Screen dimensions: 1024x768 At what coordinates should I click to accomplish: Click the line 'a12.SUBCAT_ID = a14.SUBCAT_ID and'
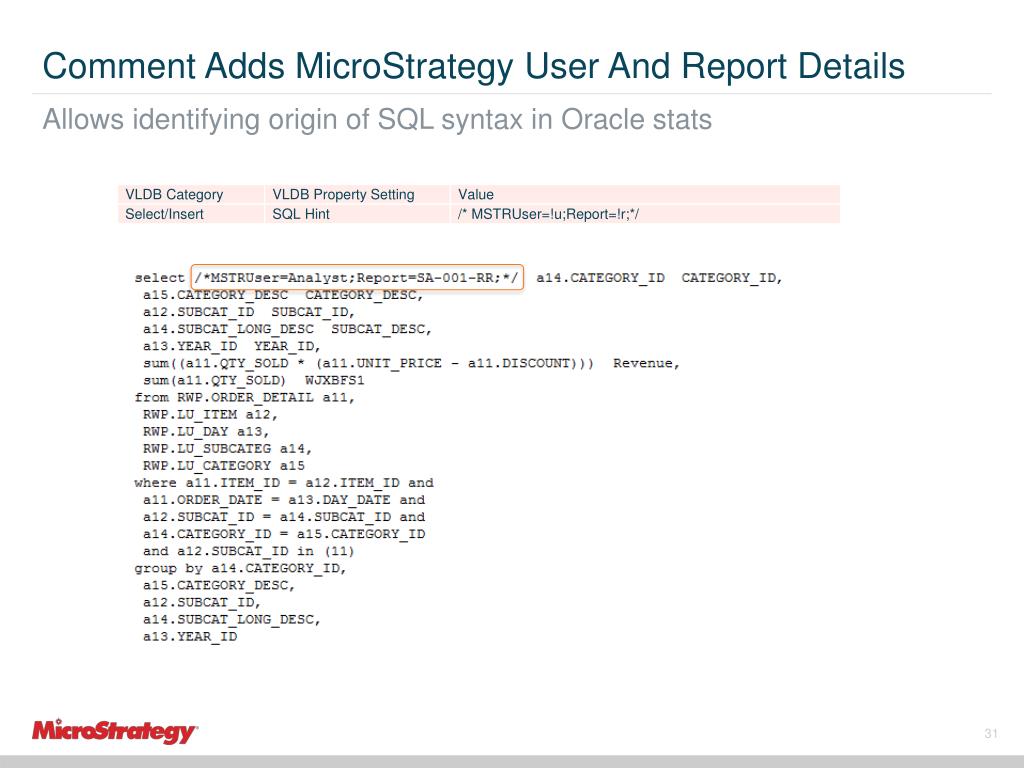[284, 517]
